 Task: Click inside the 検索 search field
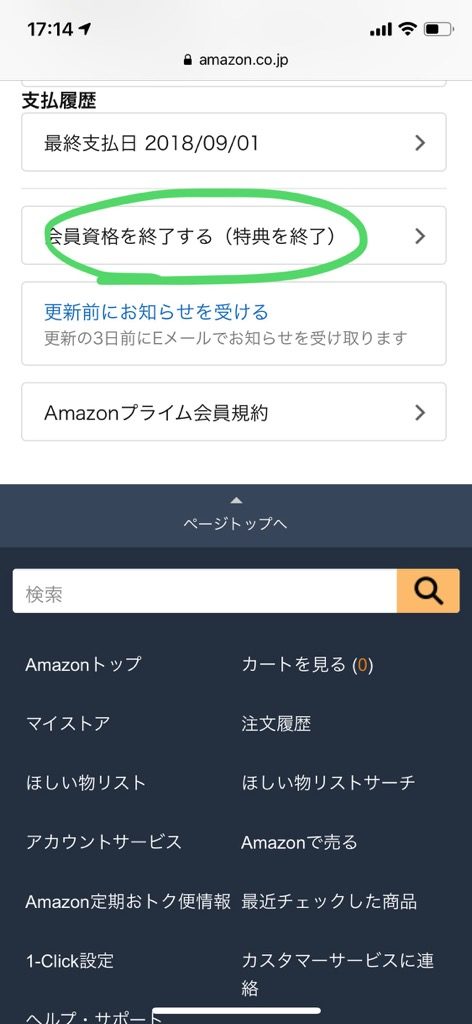(x=204, y=591)
